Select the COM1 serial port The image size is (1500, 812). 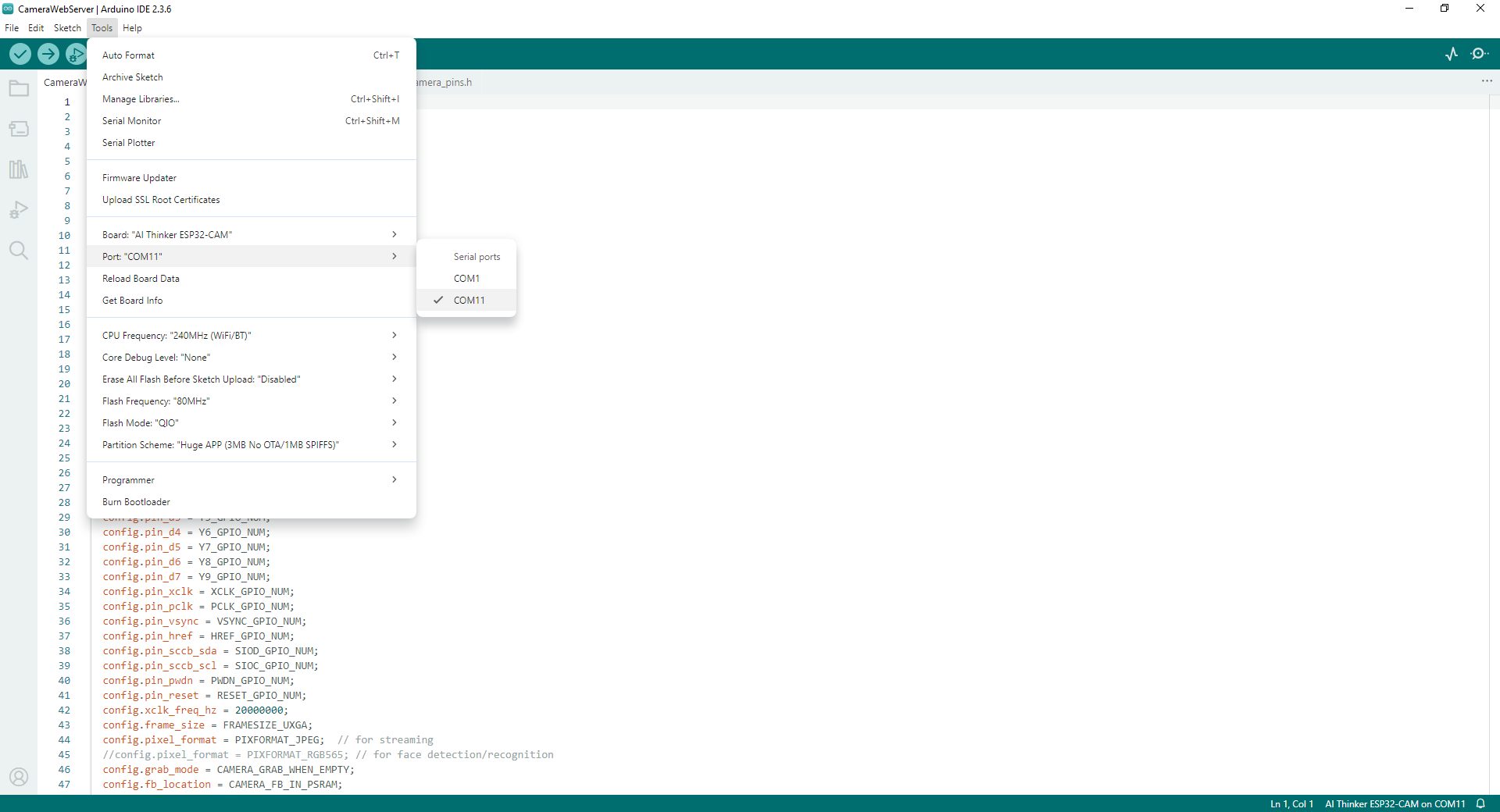click(466, 279)
